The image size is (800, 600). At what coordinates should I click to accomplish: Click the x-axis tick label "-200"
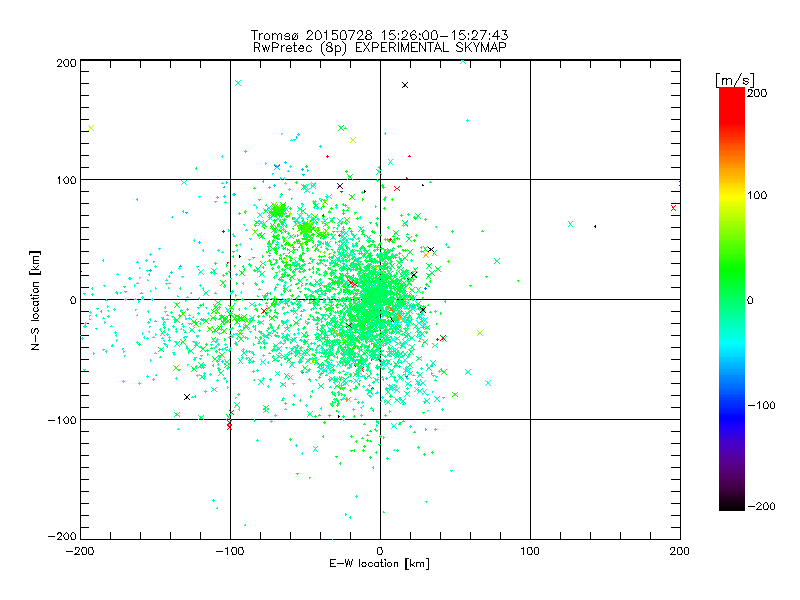tap(80, 551)
